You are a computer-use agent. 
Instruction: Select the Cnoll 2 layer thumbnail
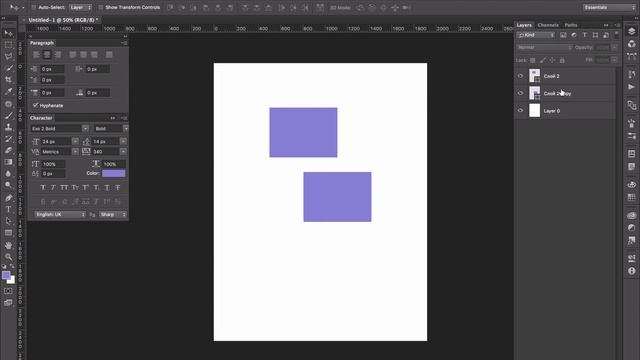click(x=534, y=76)
